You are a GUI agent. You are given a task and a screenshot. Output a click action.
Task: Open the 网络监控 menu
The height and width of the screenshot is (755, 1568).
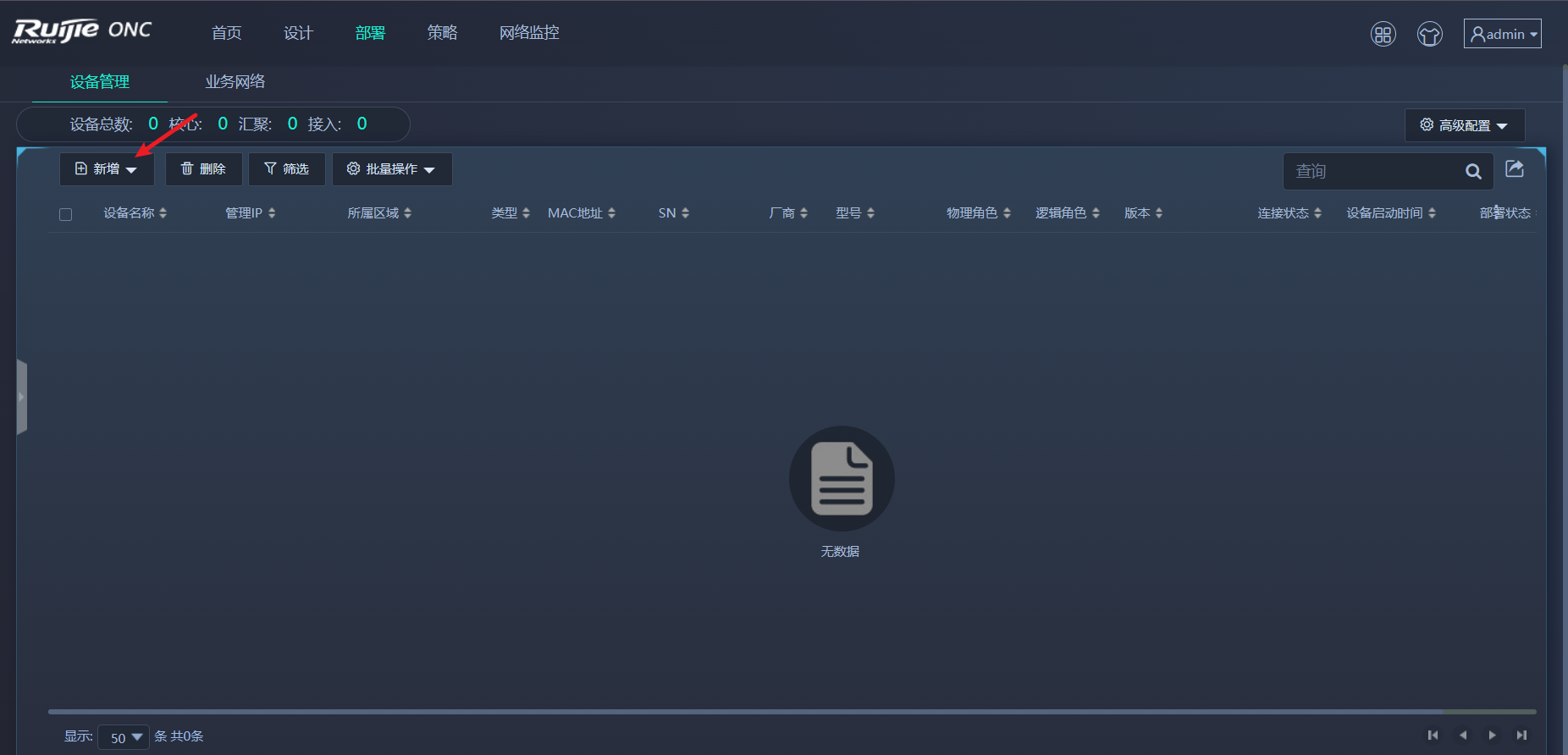click(x=529, y=32)
